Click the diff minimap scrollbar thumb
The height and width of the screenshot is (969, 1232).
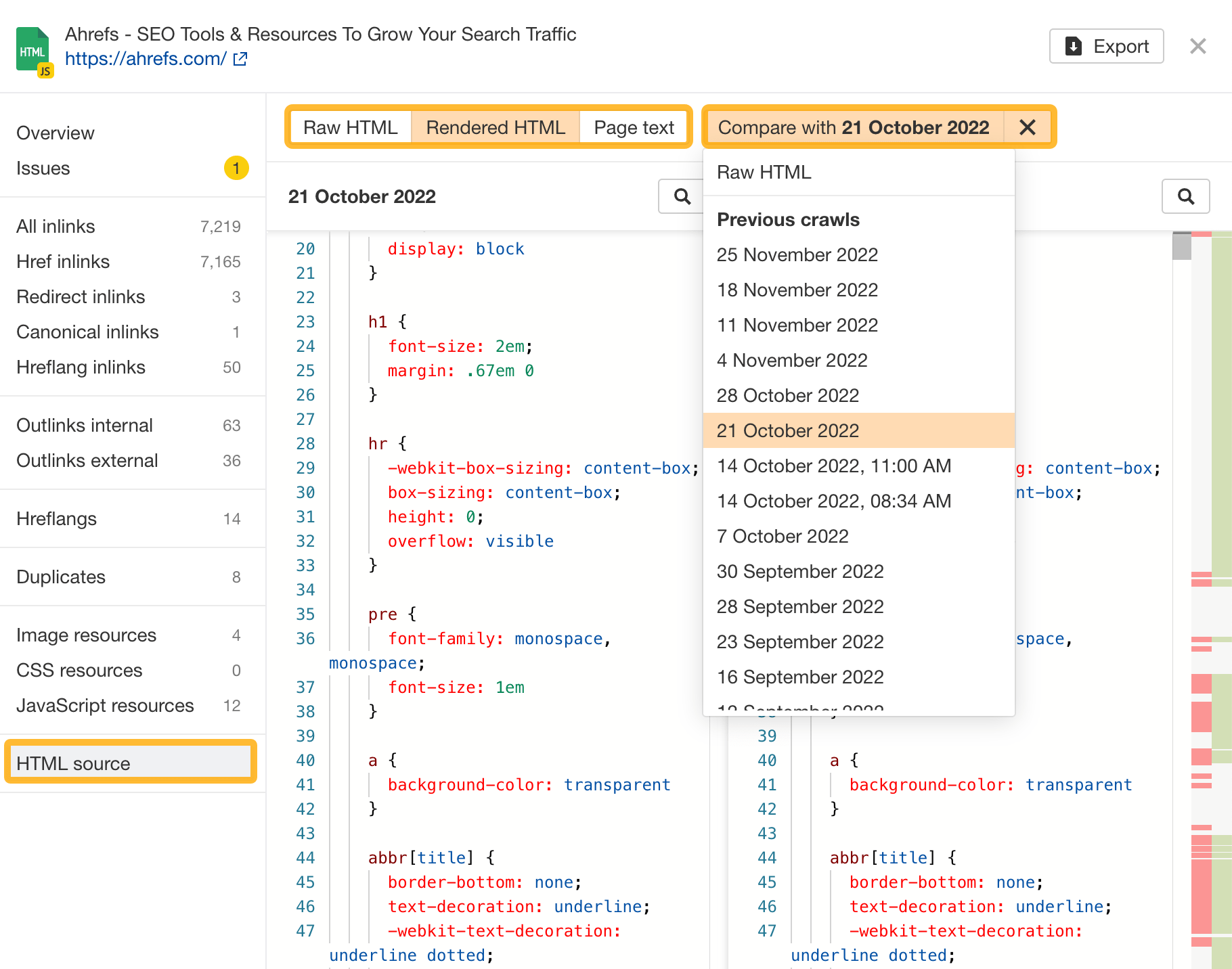tap(1182, 246)
